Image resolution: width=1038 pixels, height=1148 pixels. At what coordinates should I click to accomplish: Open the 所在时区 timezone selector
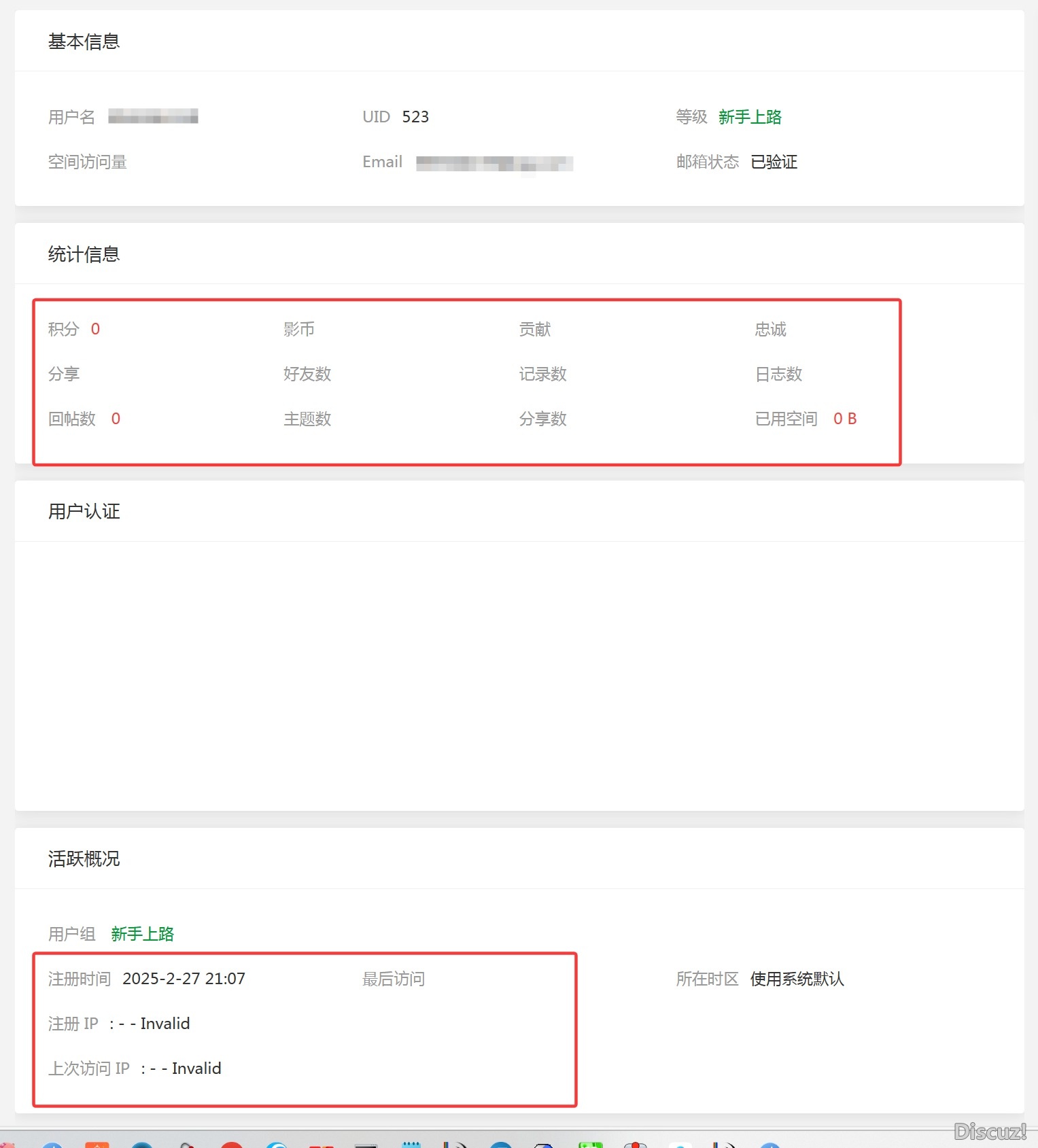796,979
